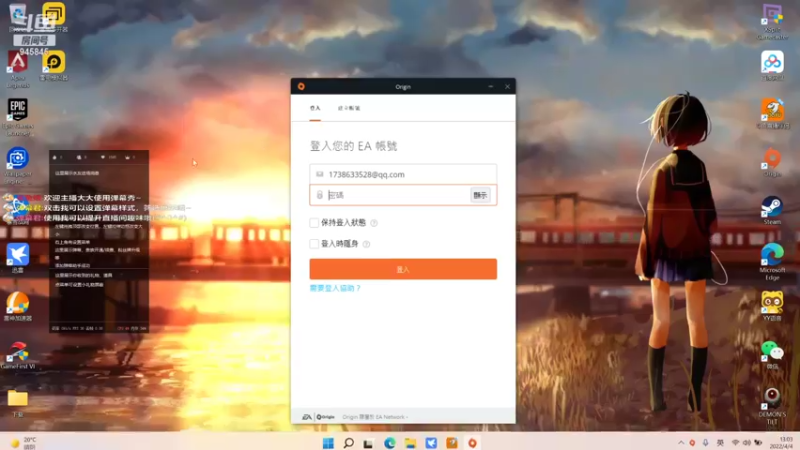Open XSplit Gamecaster desktop shortcut
The image size is (800, 450).
[772, 21]
